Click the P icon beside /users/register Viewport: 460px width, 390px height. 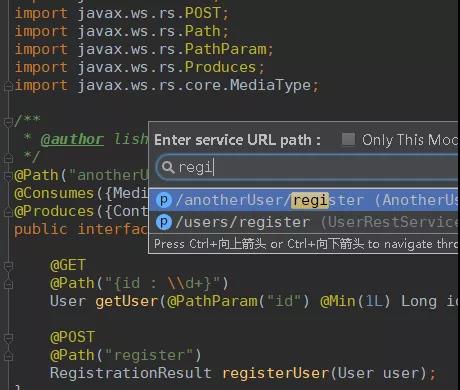(164, 222)
